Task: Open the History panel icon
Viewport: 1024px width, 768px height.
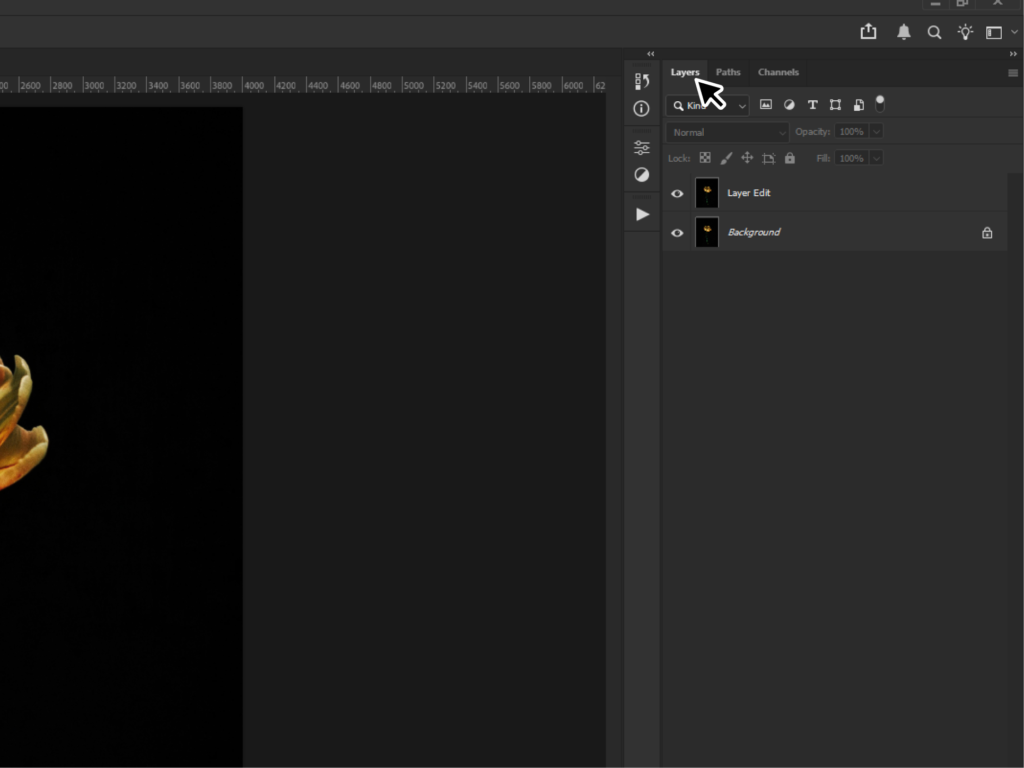Action: click(641, 82)
